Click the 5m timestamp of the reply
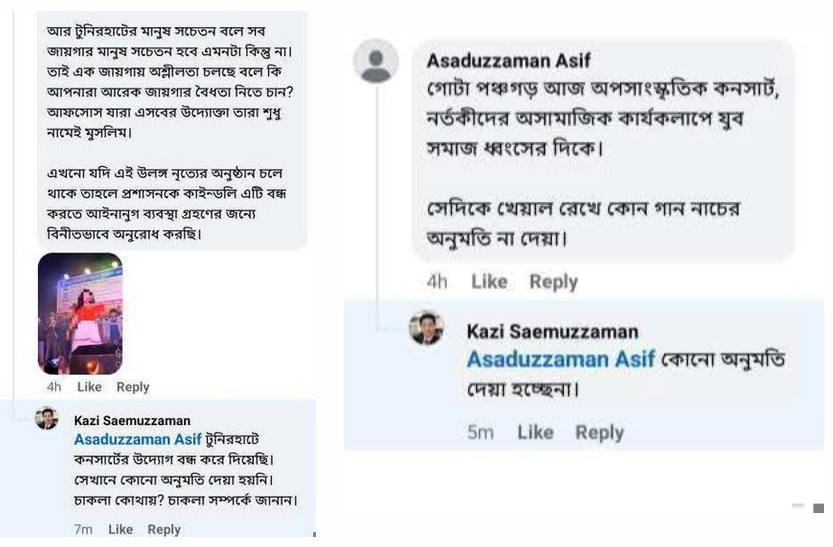Viewport: 833px width, 547px height. [x=481, y=432]
